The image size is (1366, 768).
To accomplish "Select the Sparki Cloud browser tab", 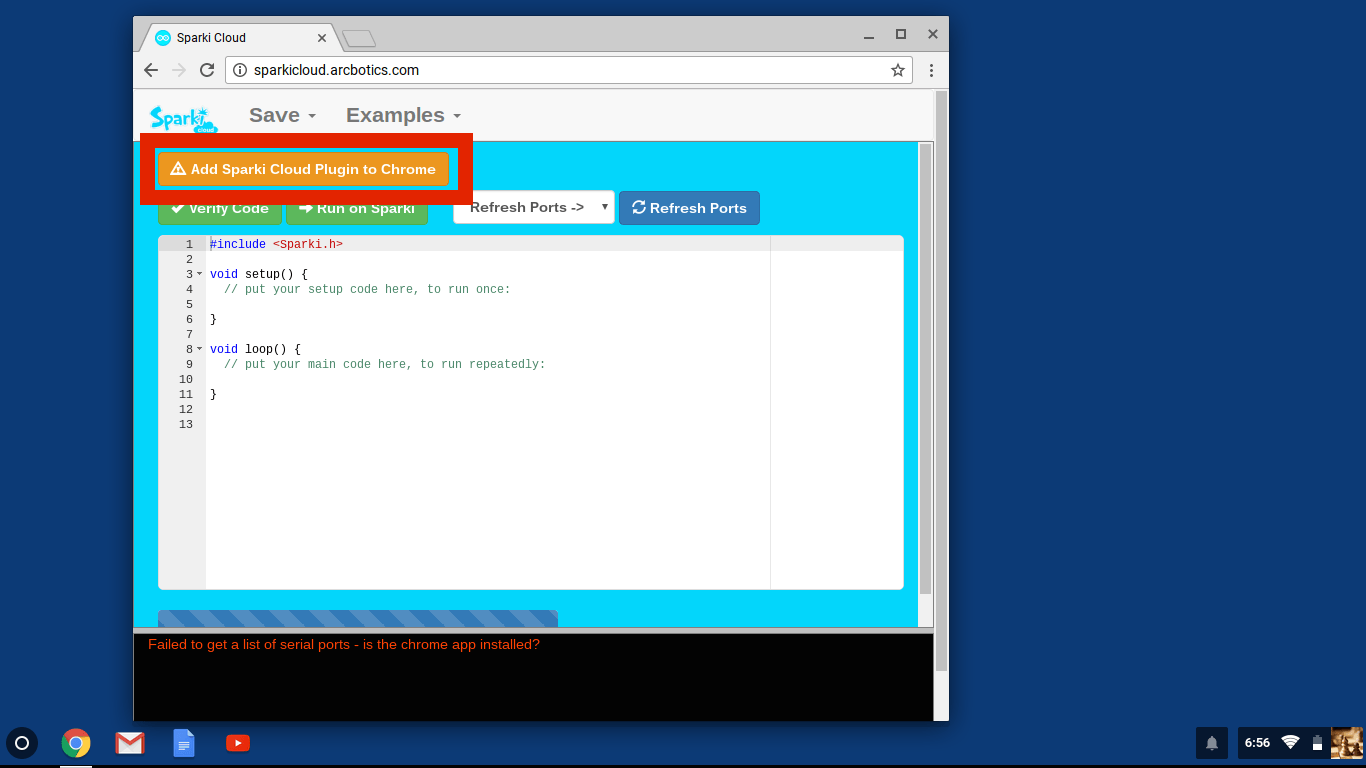I will (238, 38).
